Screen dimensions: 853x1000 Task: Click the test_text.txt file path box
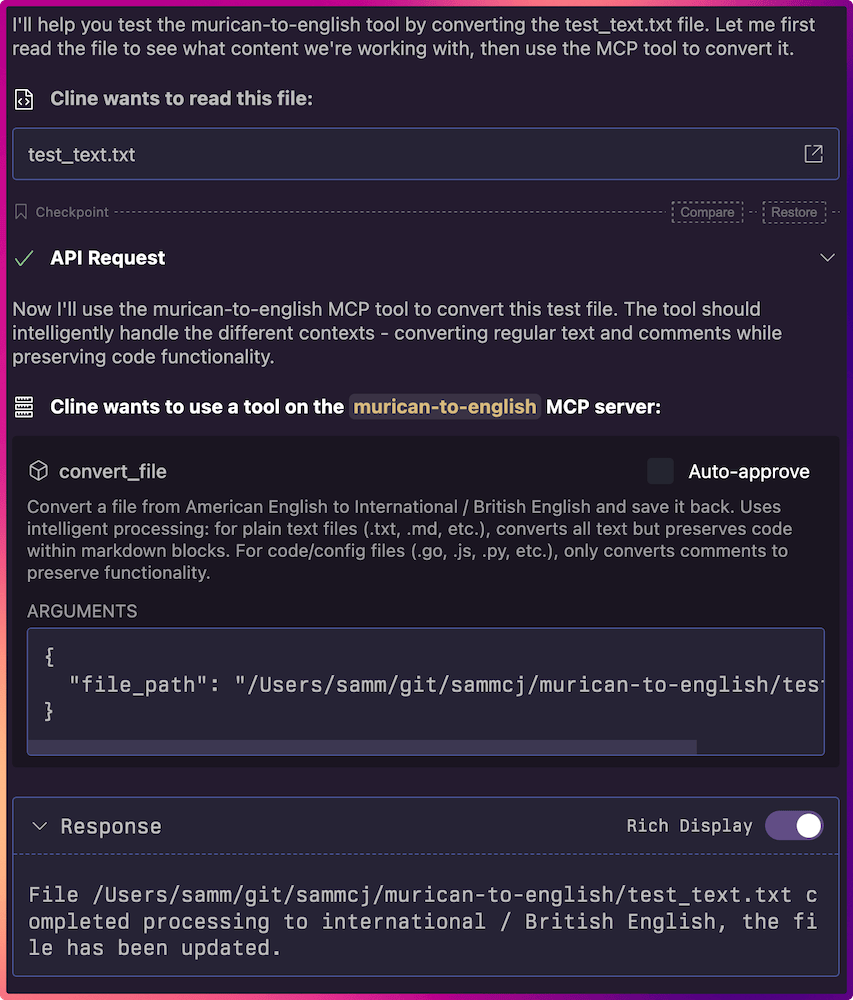pos(426,154)
